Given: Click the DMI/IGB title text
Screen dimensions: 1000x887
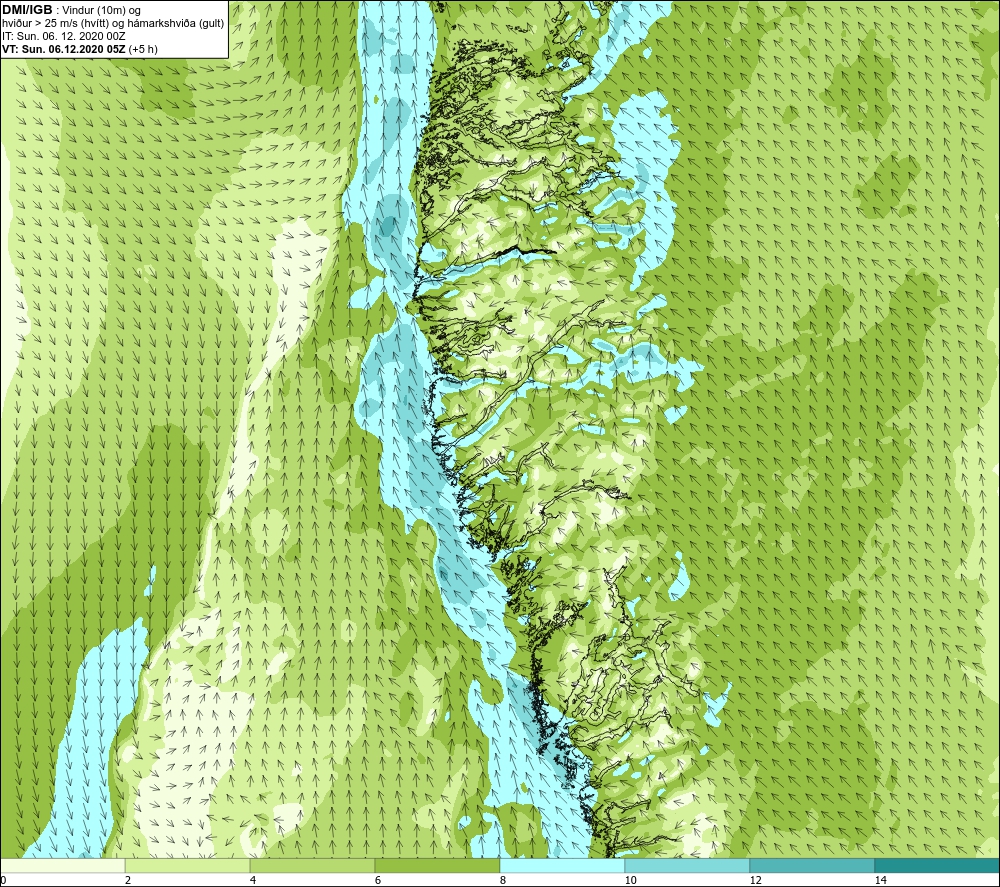Looking at the screenshot, I should pos(27,10).
